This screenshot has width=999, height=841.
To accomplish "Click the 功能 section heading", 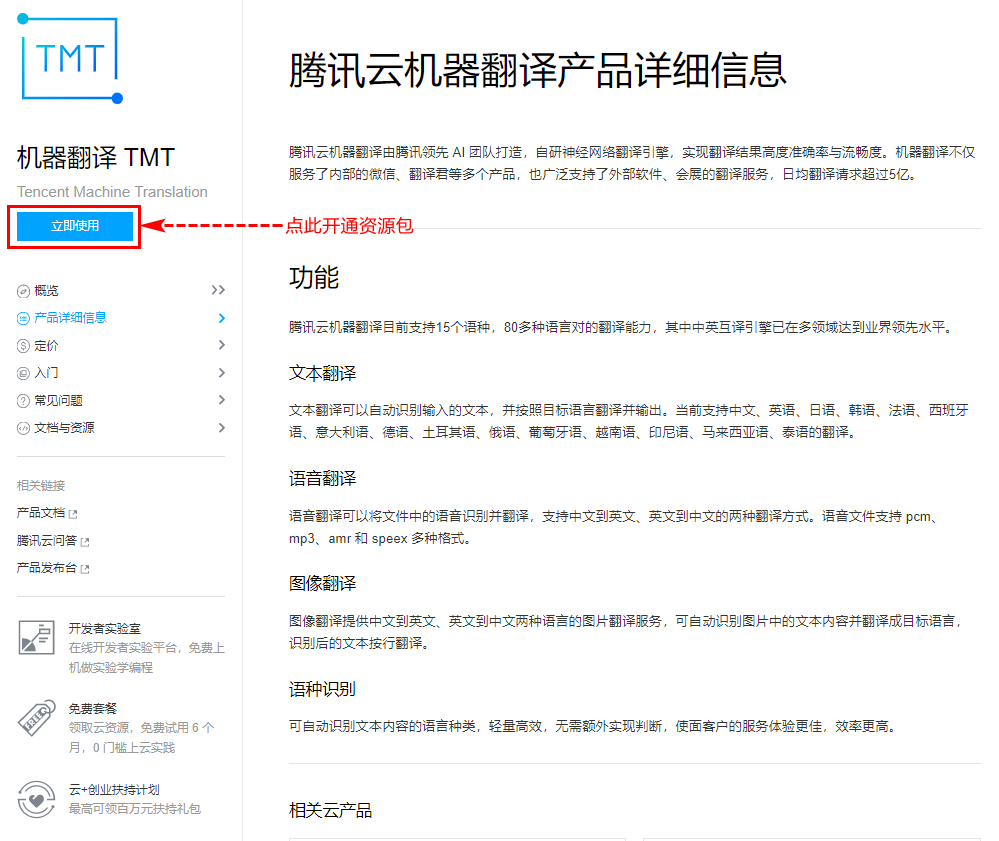I will tap(314, 278).
